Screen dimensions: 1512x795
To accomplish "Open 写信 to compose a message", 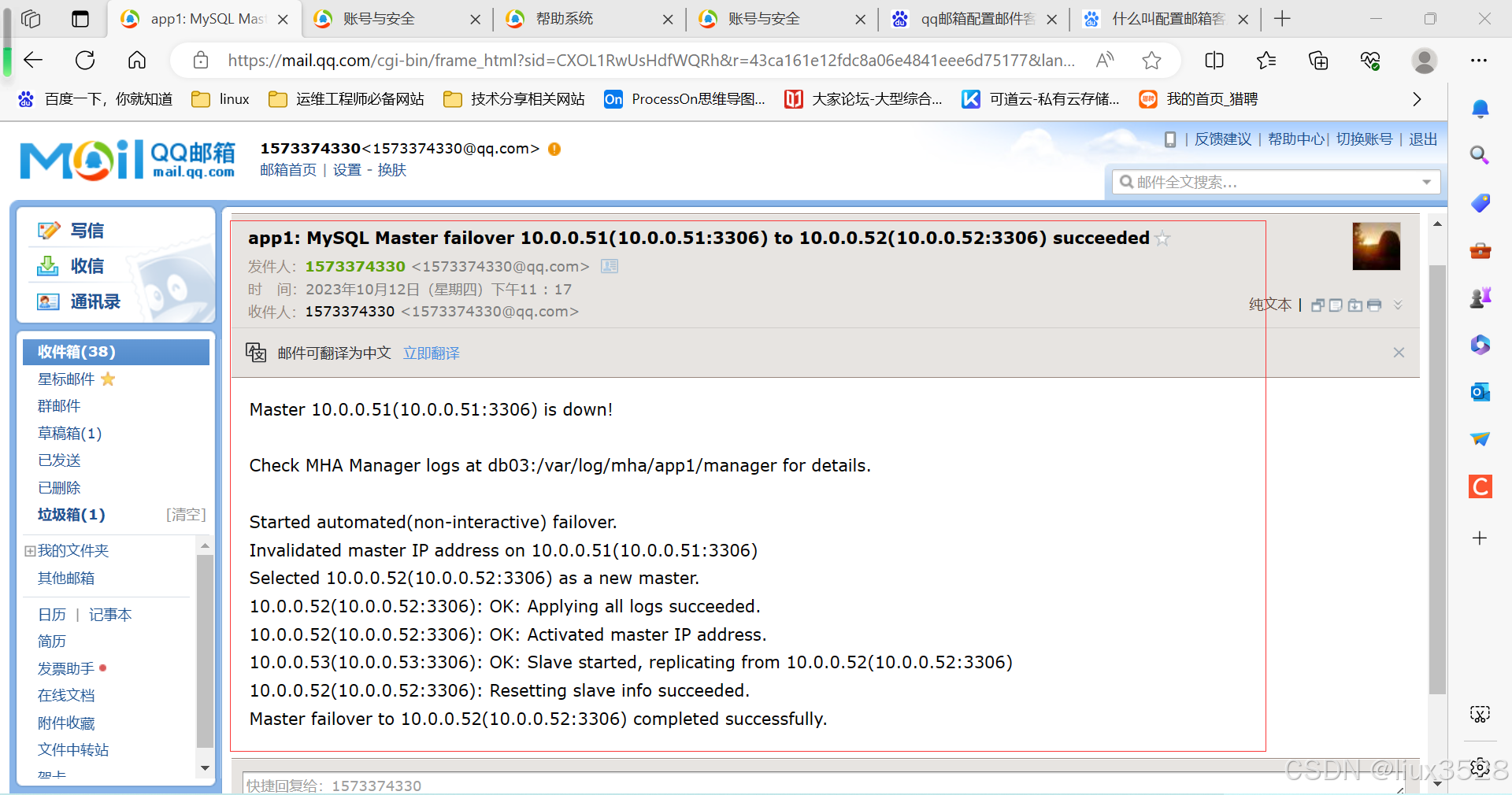I will pyautogui.click(x=71, y=231).
